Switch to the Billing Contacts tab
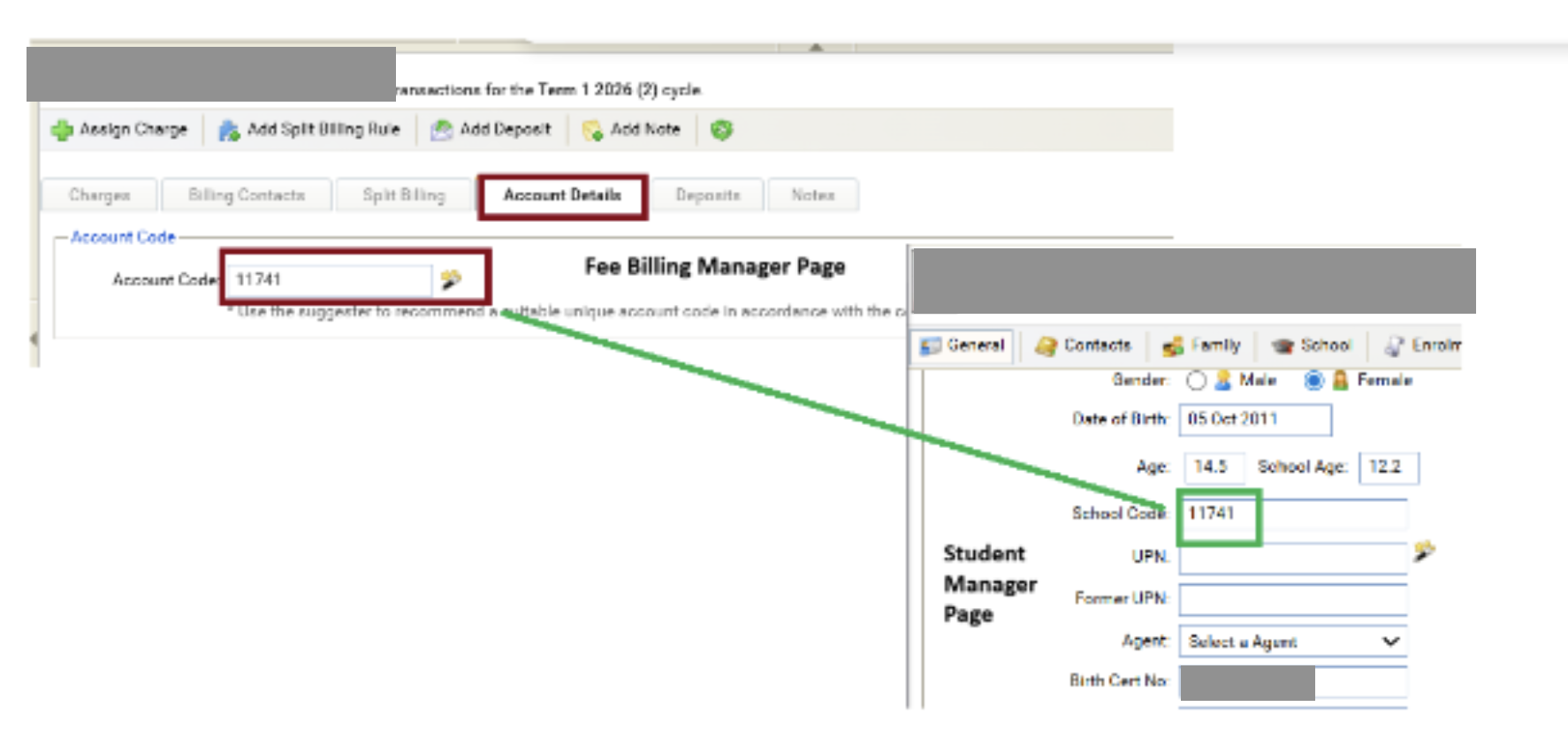This screenshot has height=737, width=1568. 247,195
